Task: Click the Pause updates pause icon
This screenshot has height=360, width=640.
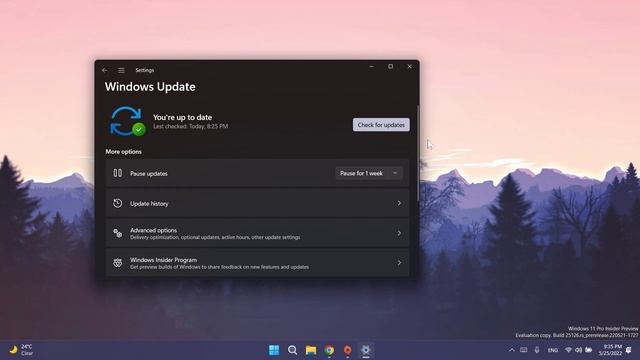Action: [x=118, y=173]
